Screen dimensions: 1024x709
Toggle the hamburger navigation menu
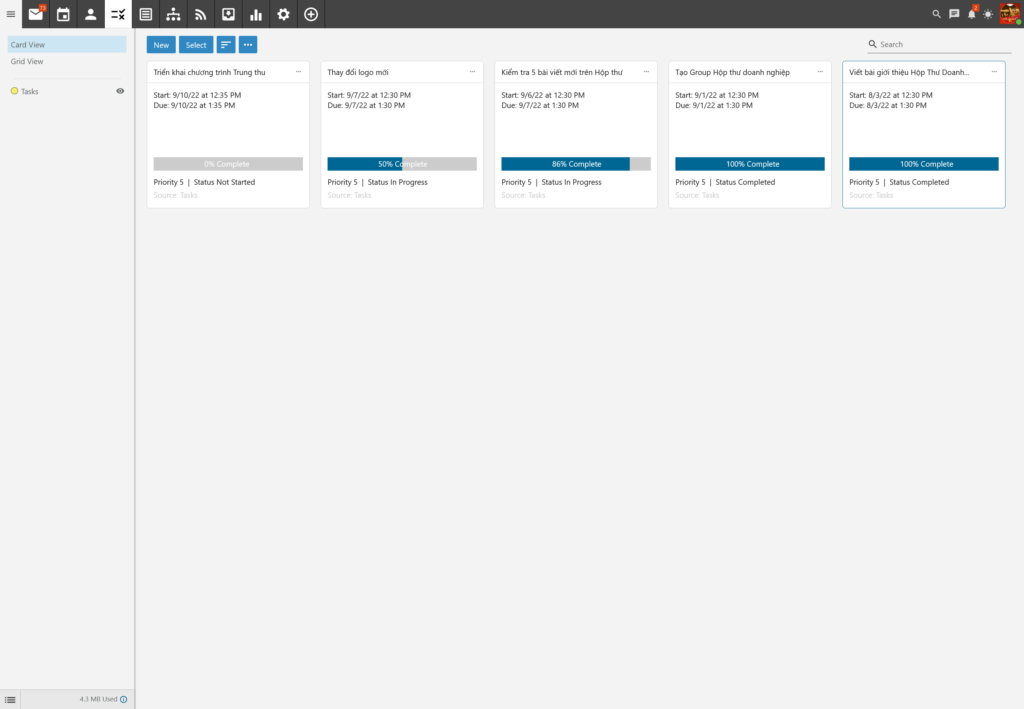[11, 14]
